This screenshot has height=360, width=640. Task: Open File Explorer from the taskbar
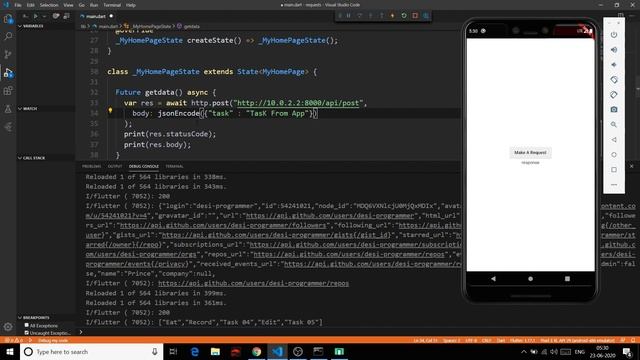[x=215, y=352]
